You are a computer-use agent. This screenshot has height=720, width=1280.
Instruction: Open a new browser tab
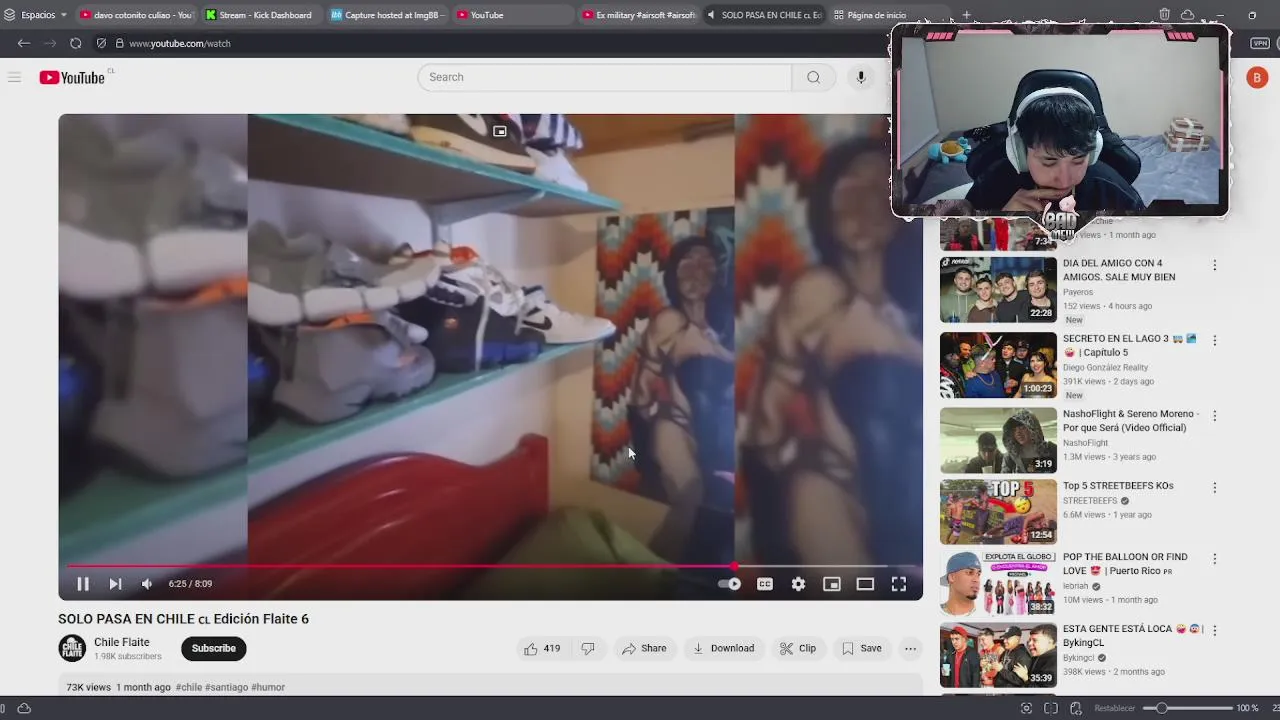tap(966, 15)
